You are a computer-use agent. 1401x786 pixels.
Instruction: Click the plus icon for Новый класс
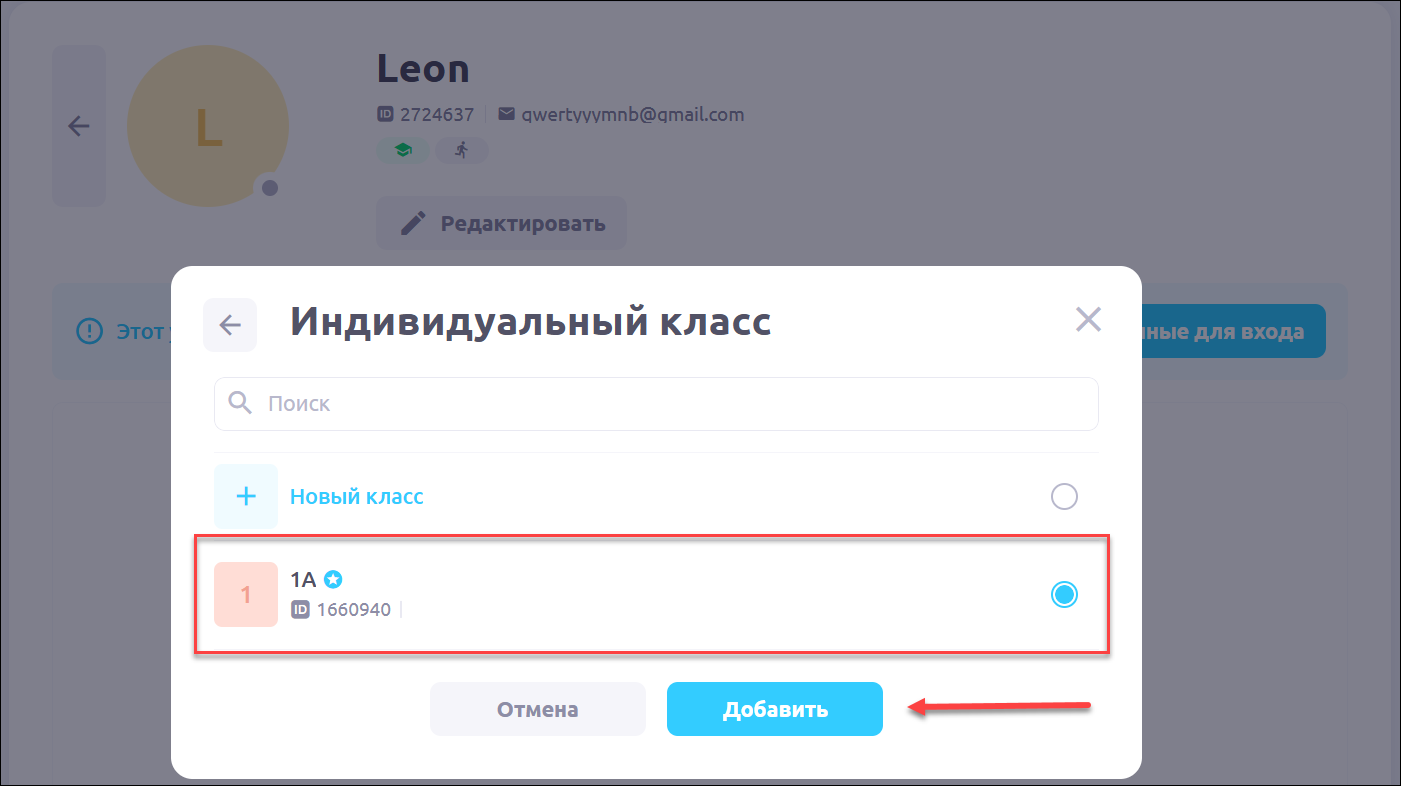click(246, 496)
